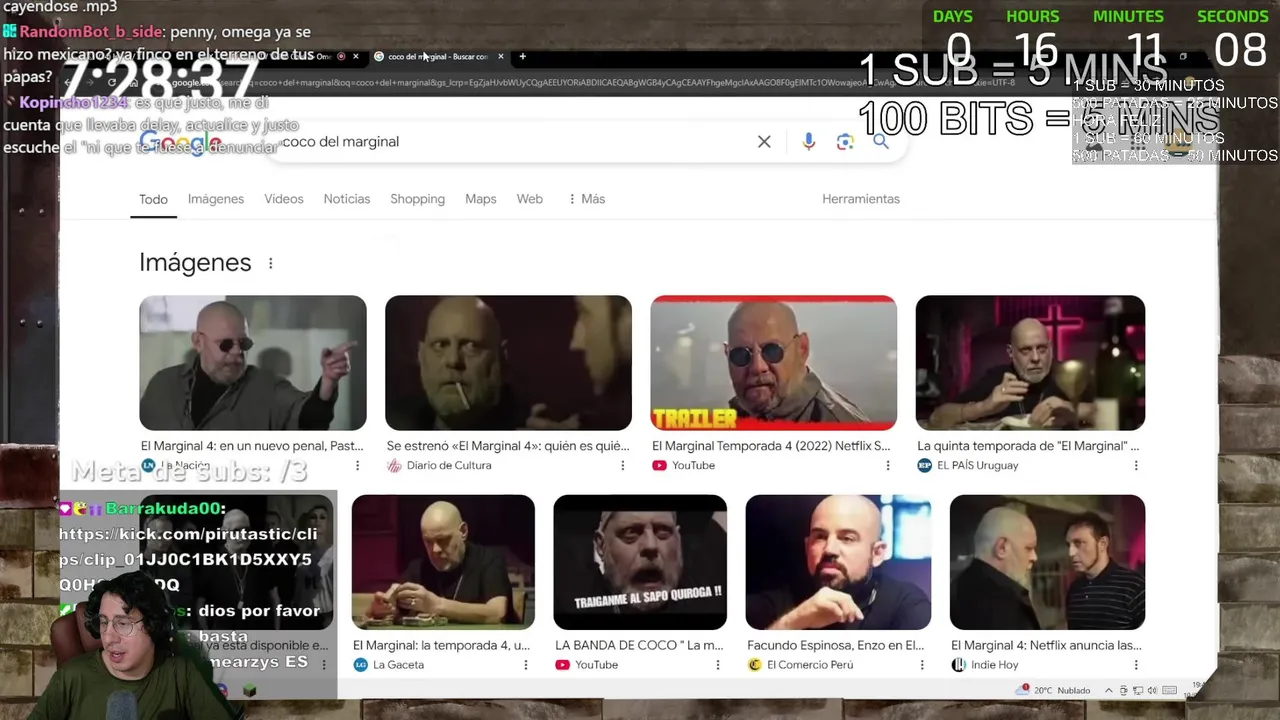
Task: Click the La Gaceta source favicon
Action: (361, 665)
